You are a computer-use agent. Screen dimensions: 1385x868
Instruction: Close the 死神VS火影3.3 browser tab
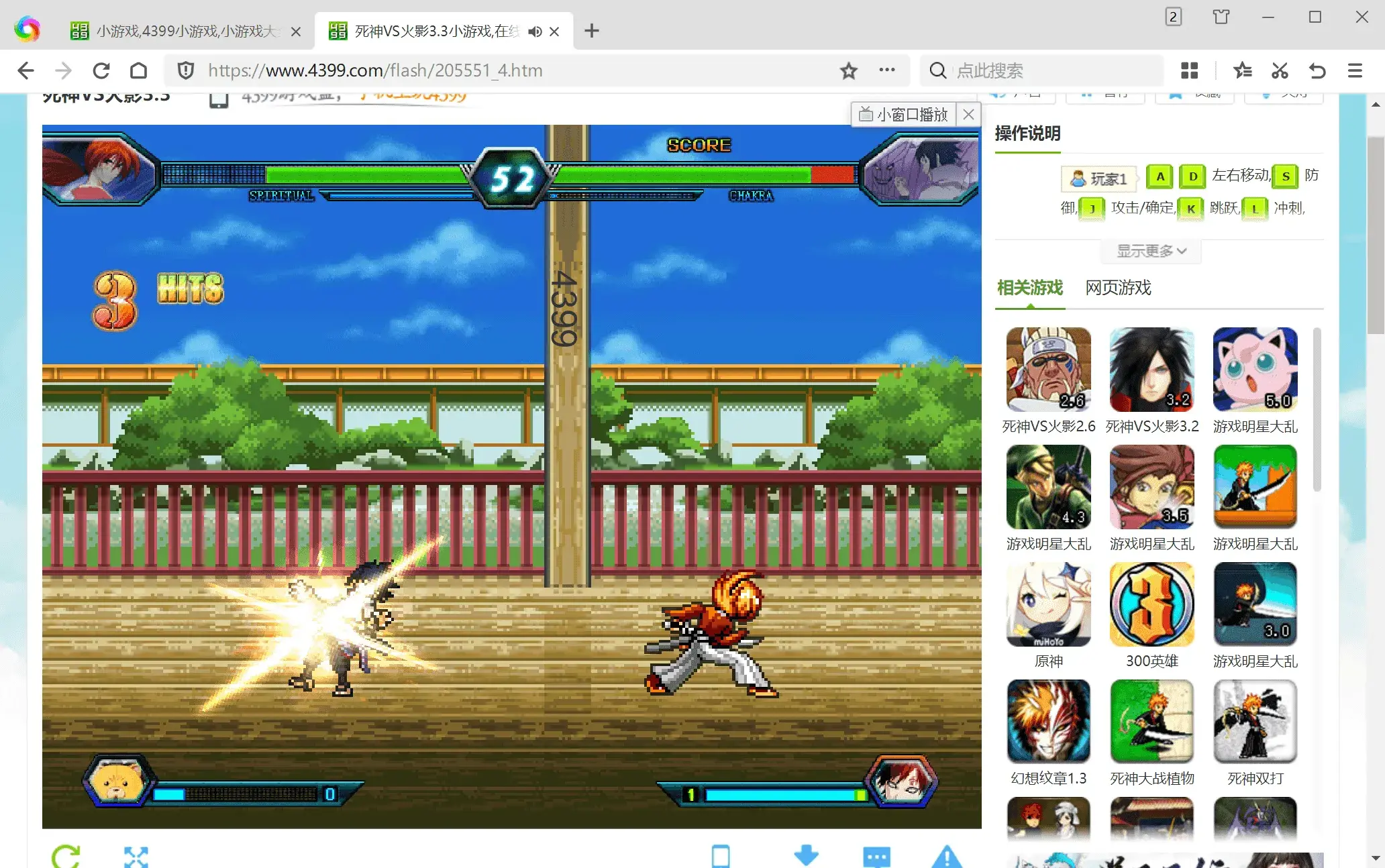pos(554,32)
